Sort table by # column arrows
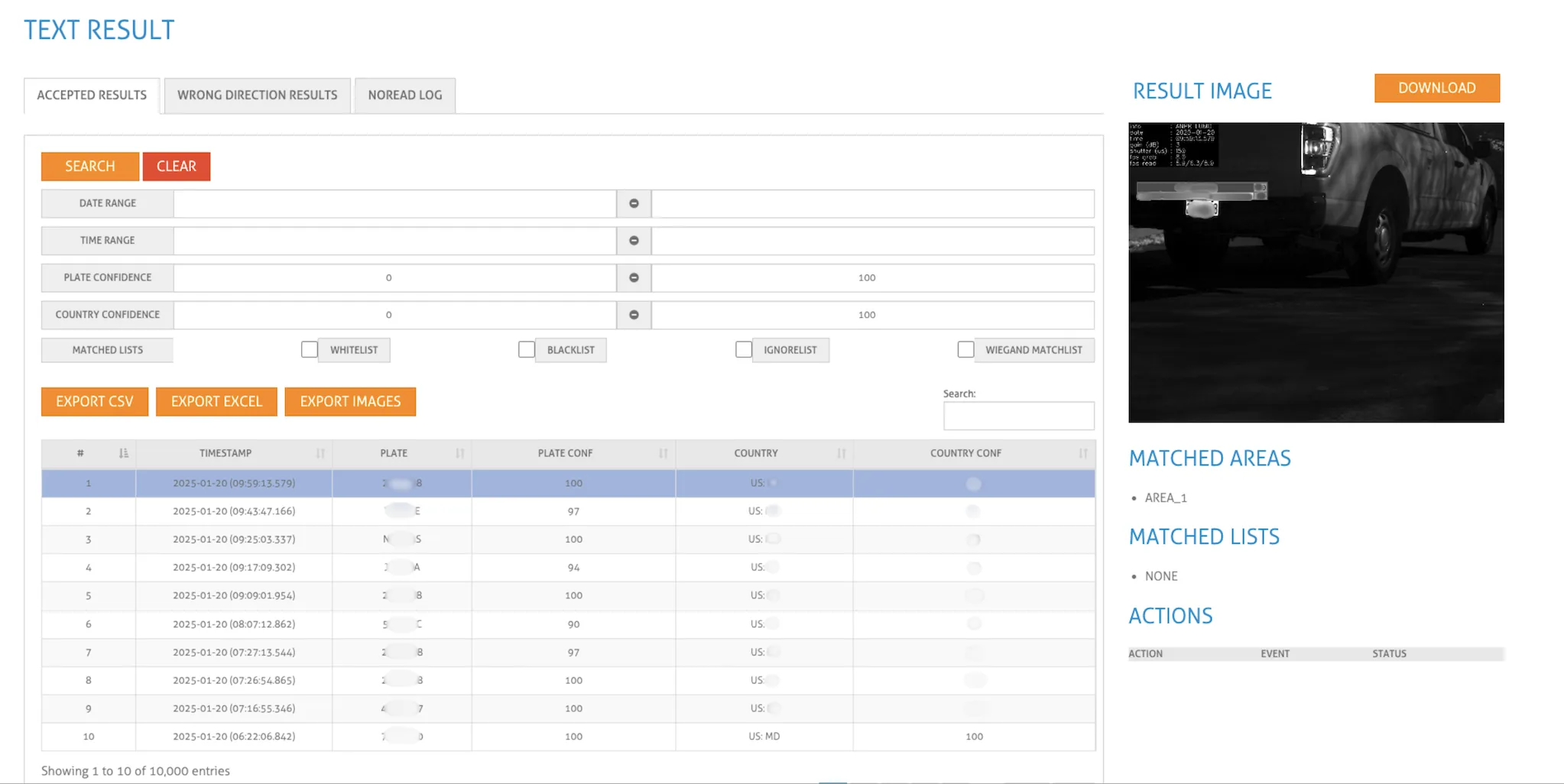The width and height of the screenshot is (1564, 784). point(124,453)
